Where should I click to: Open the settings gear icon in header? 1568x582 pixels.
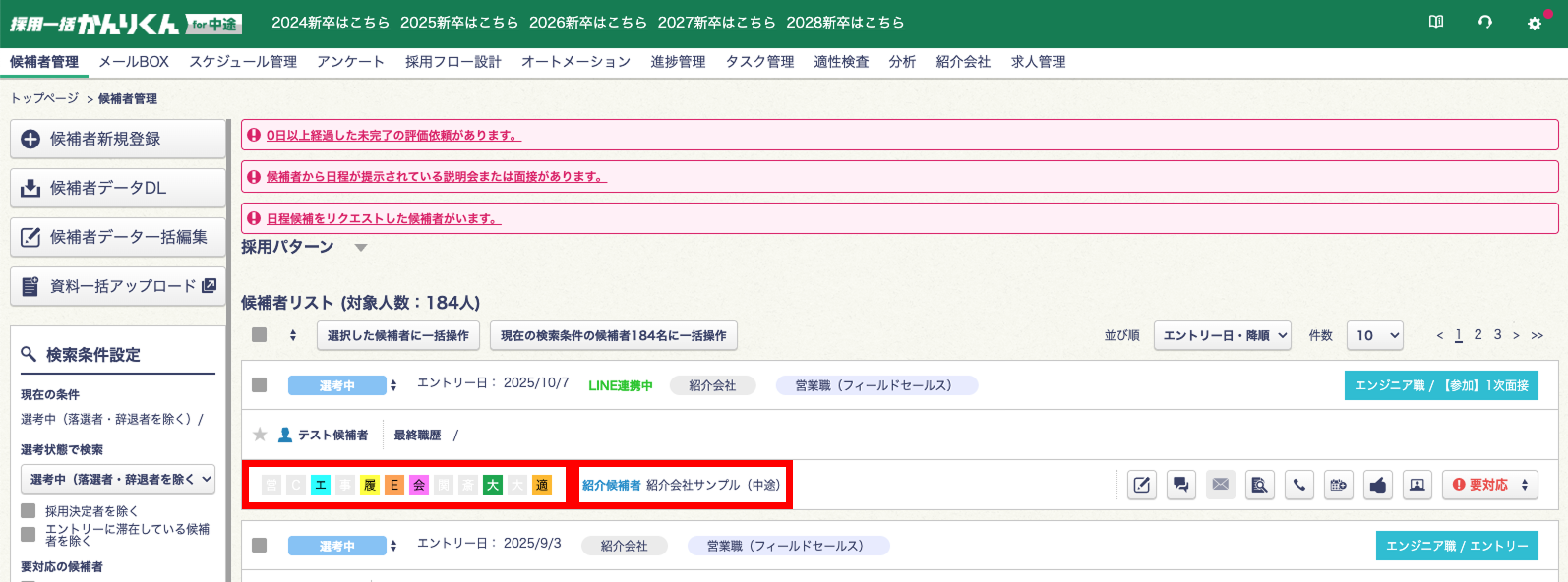coord(1534,23)
